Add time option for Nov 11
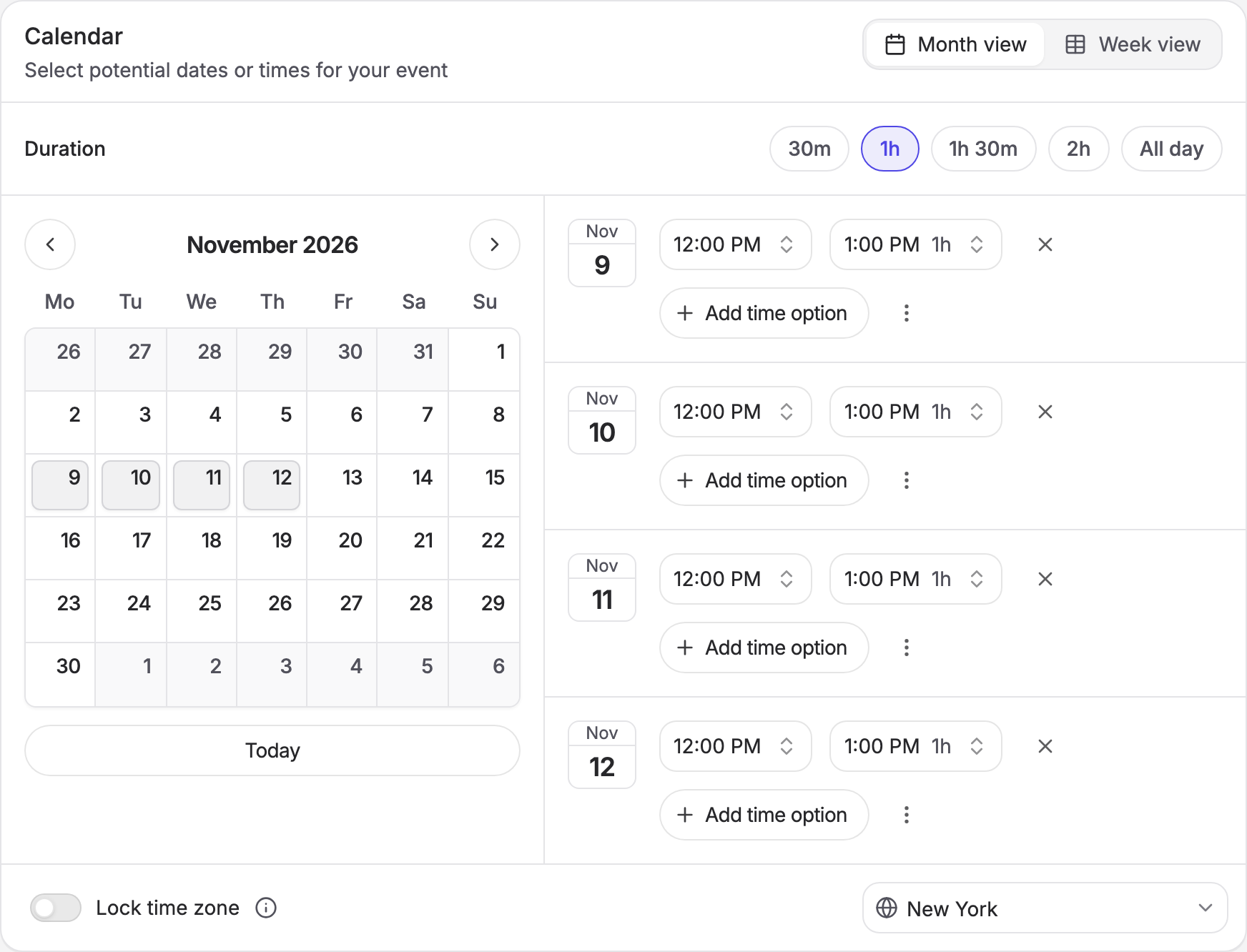The image size is (1247, 952). (764, 648)
